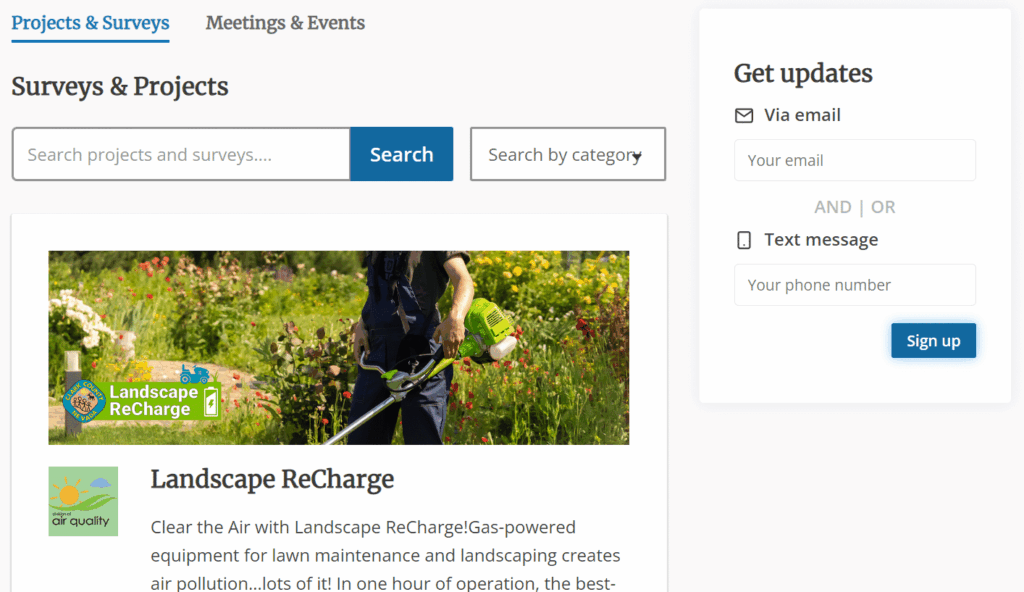Image resolution: width=1024 pixels, height=592 pixels.
Task: Open the Landscape ReCharge project title link
Action: pos(272,480)
